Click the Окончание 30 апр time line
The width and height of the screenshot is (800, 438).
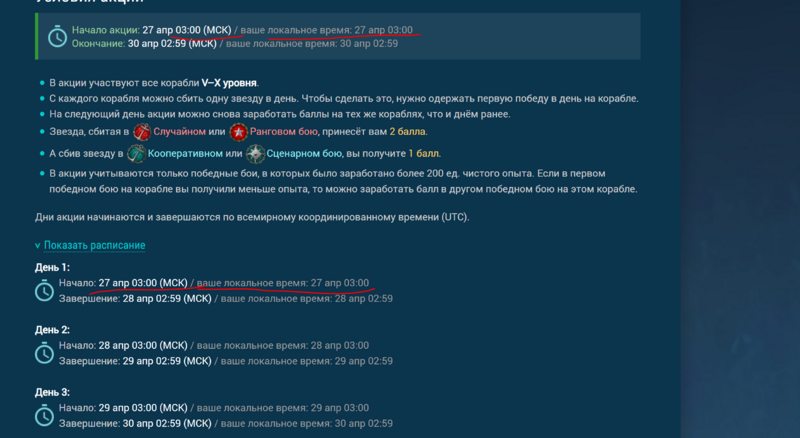coord(235,44)
